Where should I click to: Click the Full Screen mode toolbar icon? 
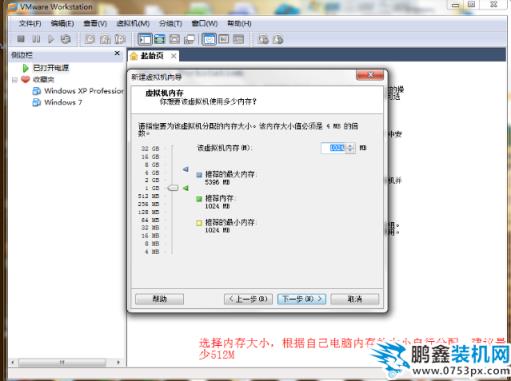(x=174, y=39)
